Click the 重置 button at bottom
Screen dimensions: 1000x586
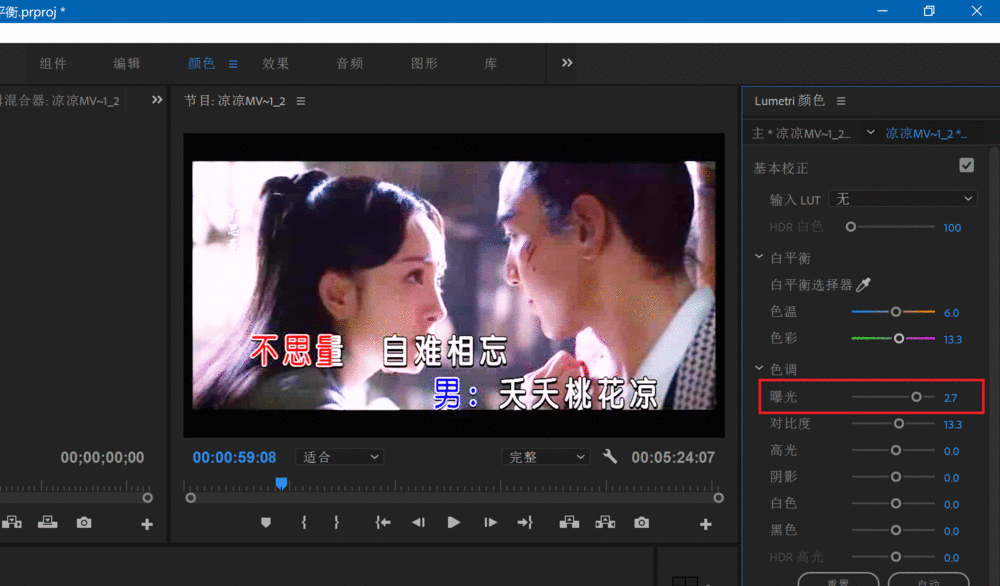pyautogui.click(x=838, y=580)
